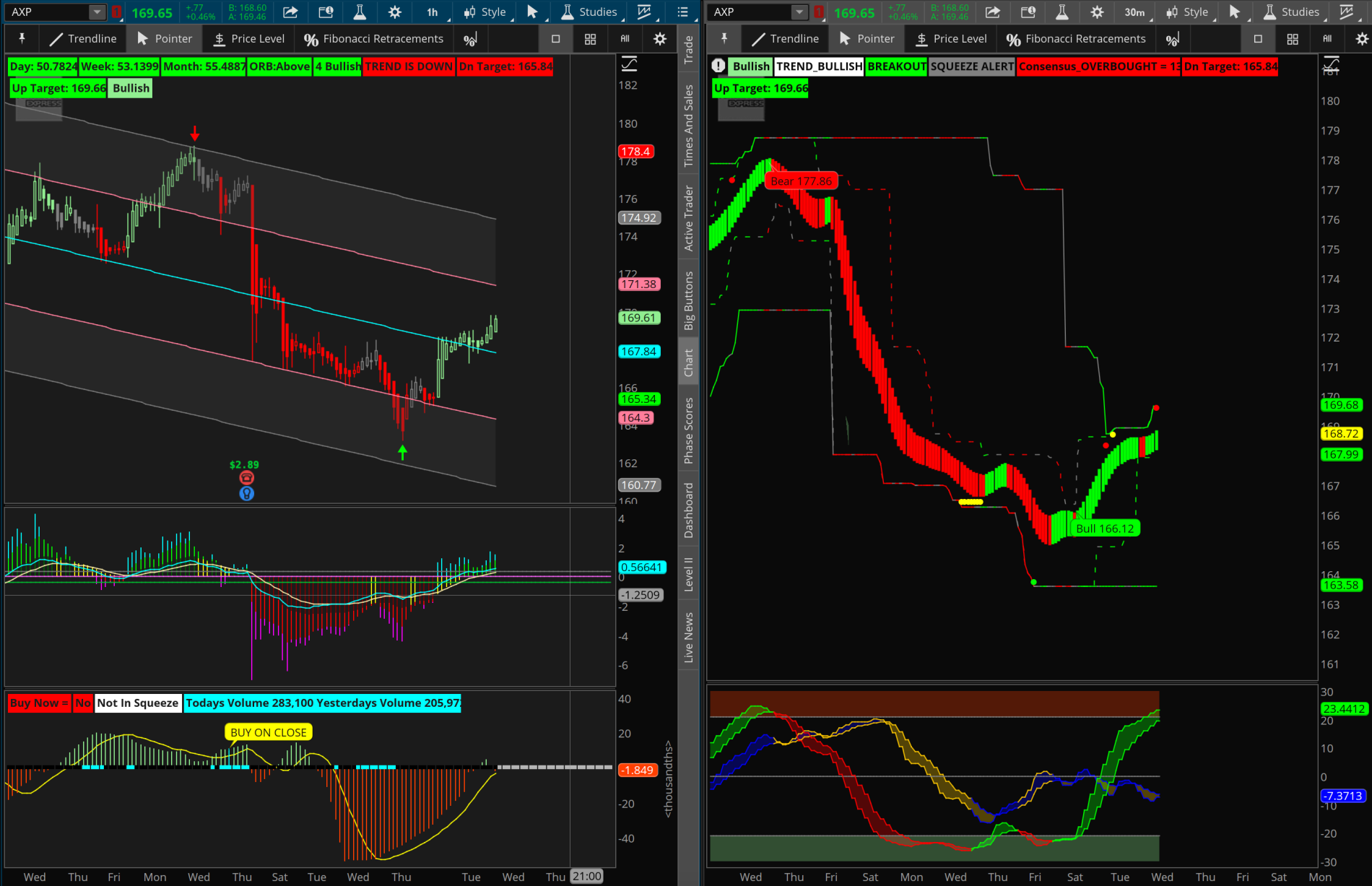The image size is (1372, 886).
Task: Open the AXP symbol dropdown on left chart
Action: pyautogui.click(x=97, y=12)
